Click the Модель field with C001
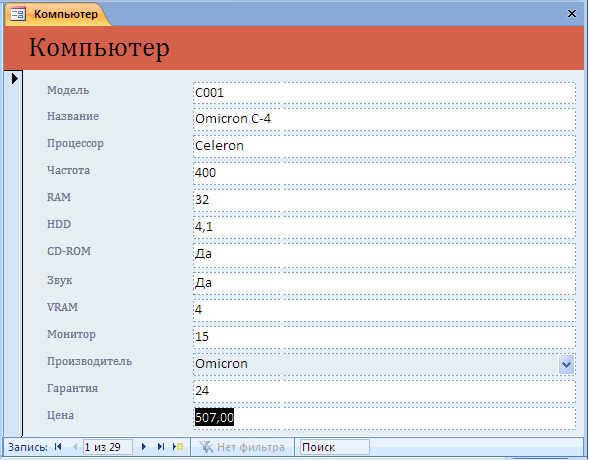 384,93
